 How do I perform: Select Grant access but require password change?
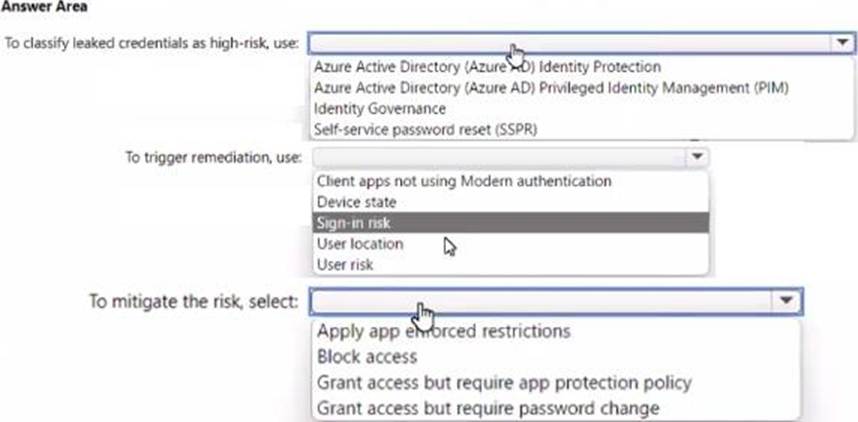tap(488, 408)
